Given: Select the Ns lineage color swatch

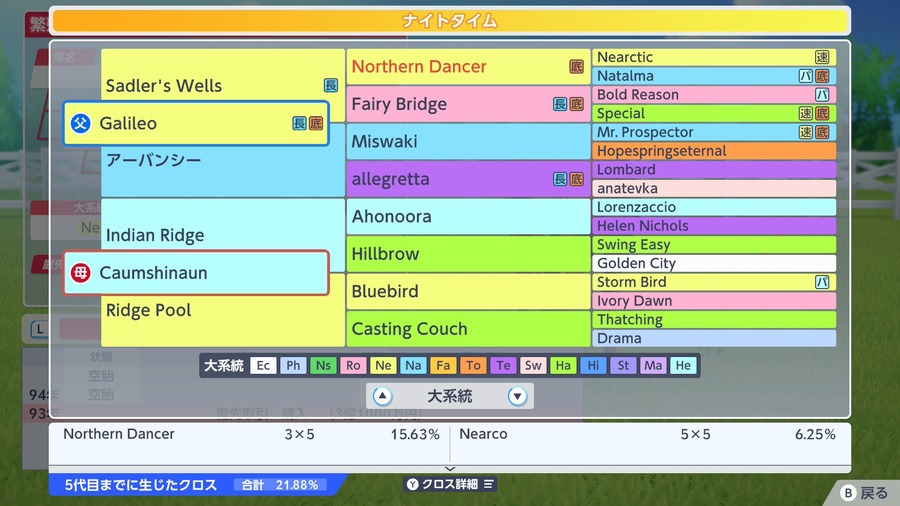Looking at the screenshot, I should tap(323, 365).
